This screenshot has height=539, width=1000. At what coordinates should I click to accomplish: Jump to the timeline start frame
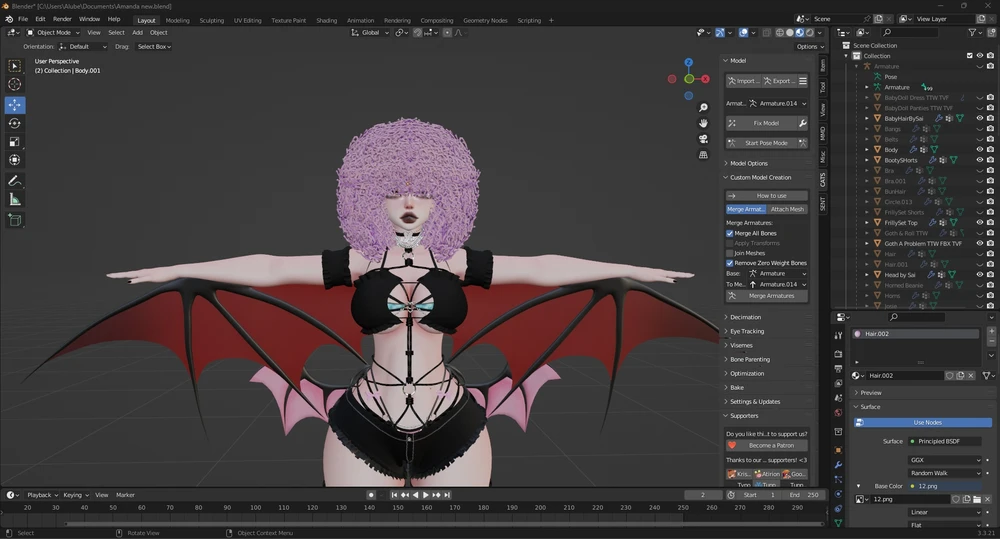pyautogui.click(x=394, y=495)
